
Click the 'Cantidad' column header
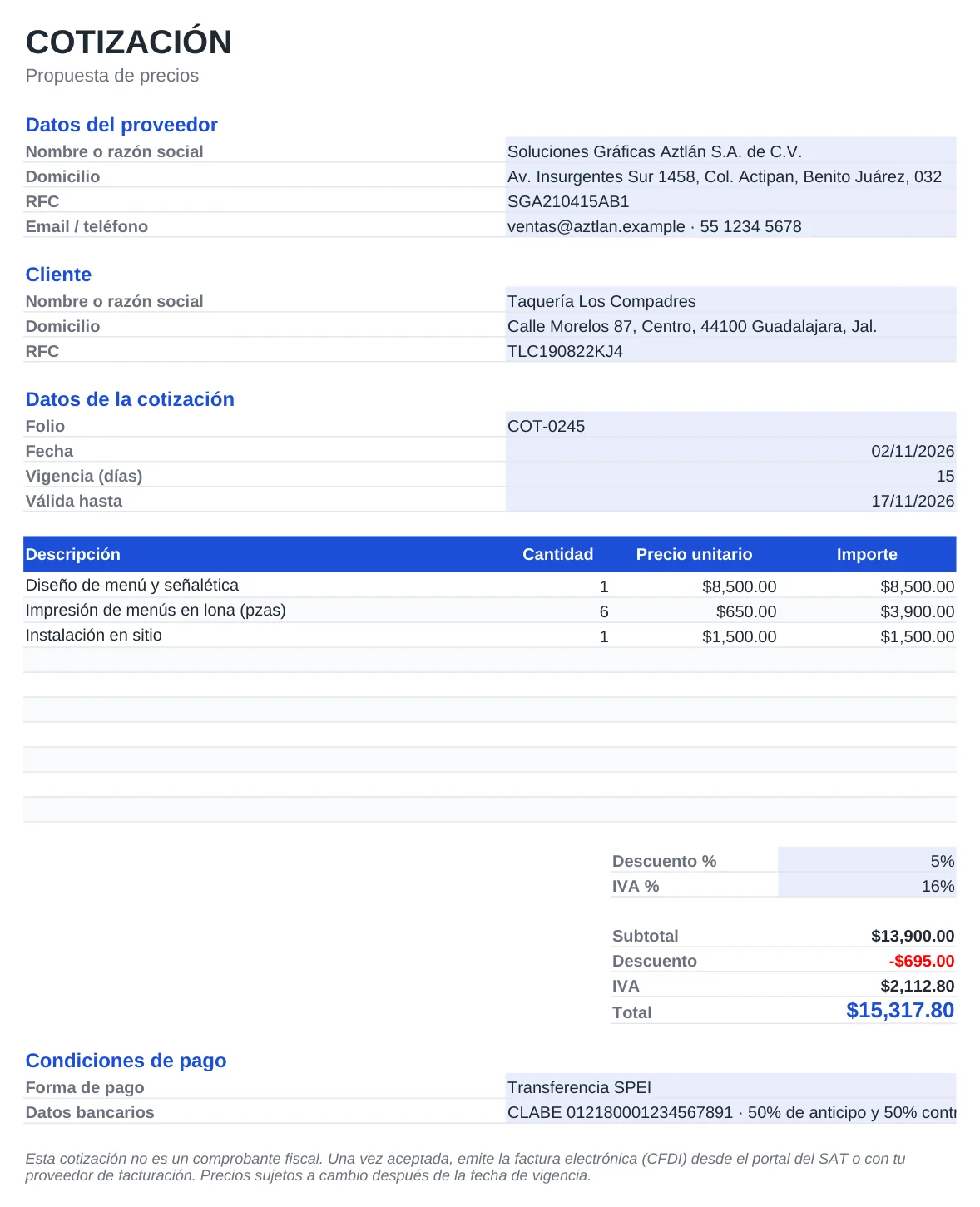point(557,554)
